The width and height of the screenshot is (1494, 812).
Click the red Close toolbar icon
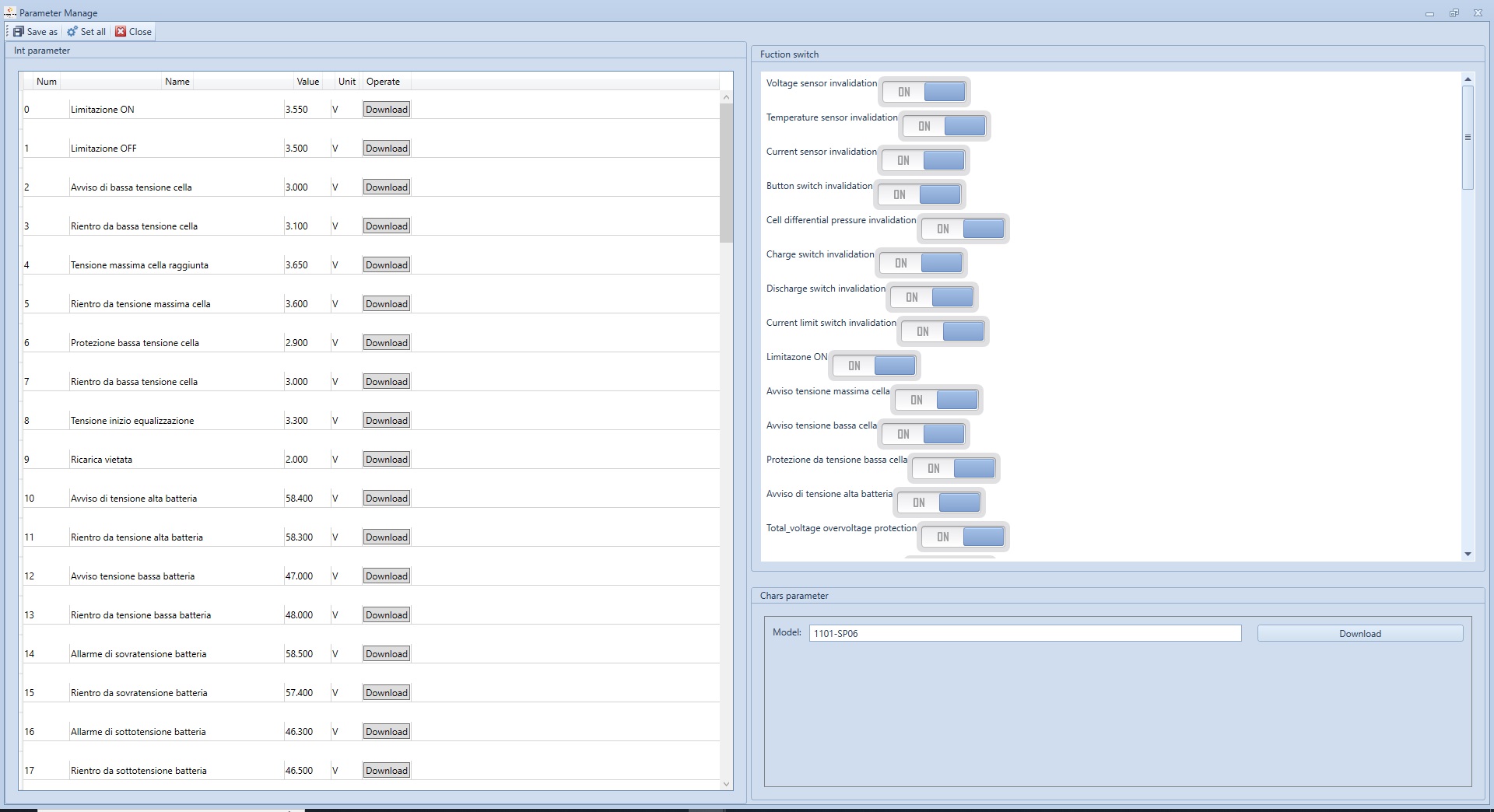click(121, 32)
